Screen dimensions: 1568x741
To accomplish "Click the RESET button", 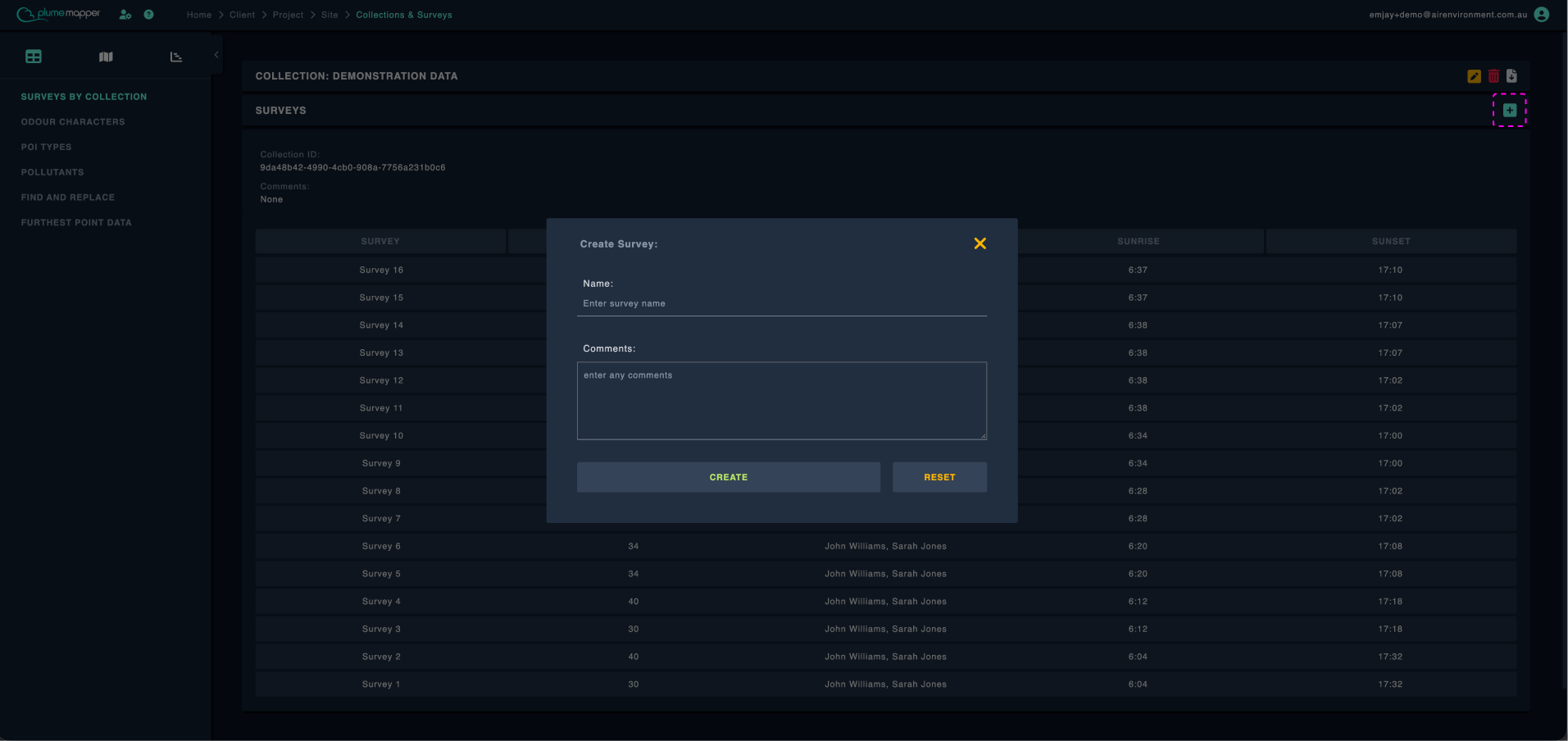I will click(x=939, y=477).
